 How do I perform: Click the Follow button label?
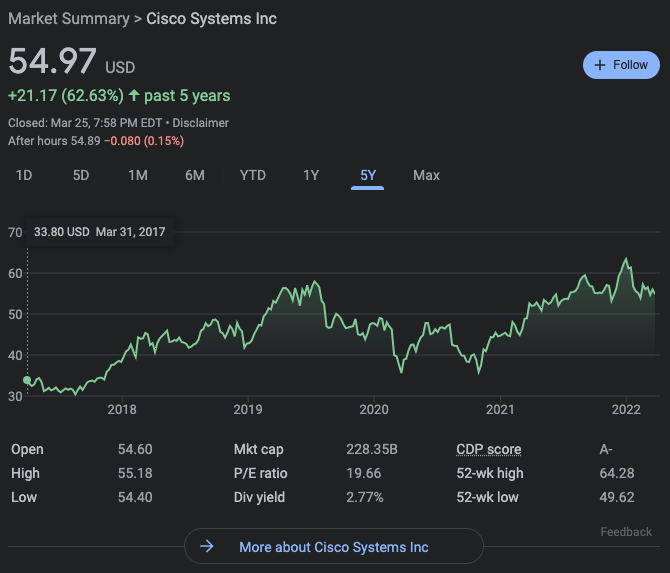coord(630,65)
